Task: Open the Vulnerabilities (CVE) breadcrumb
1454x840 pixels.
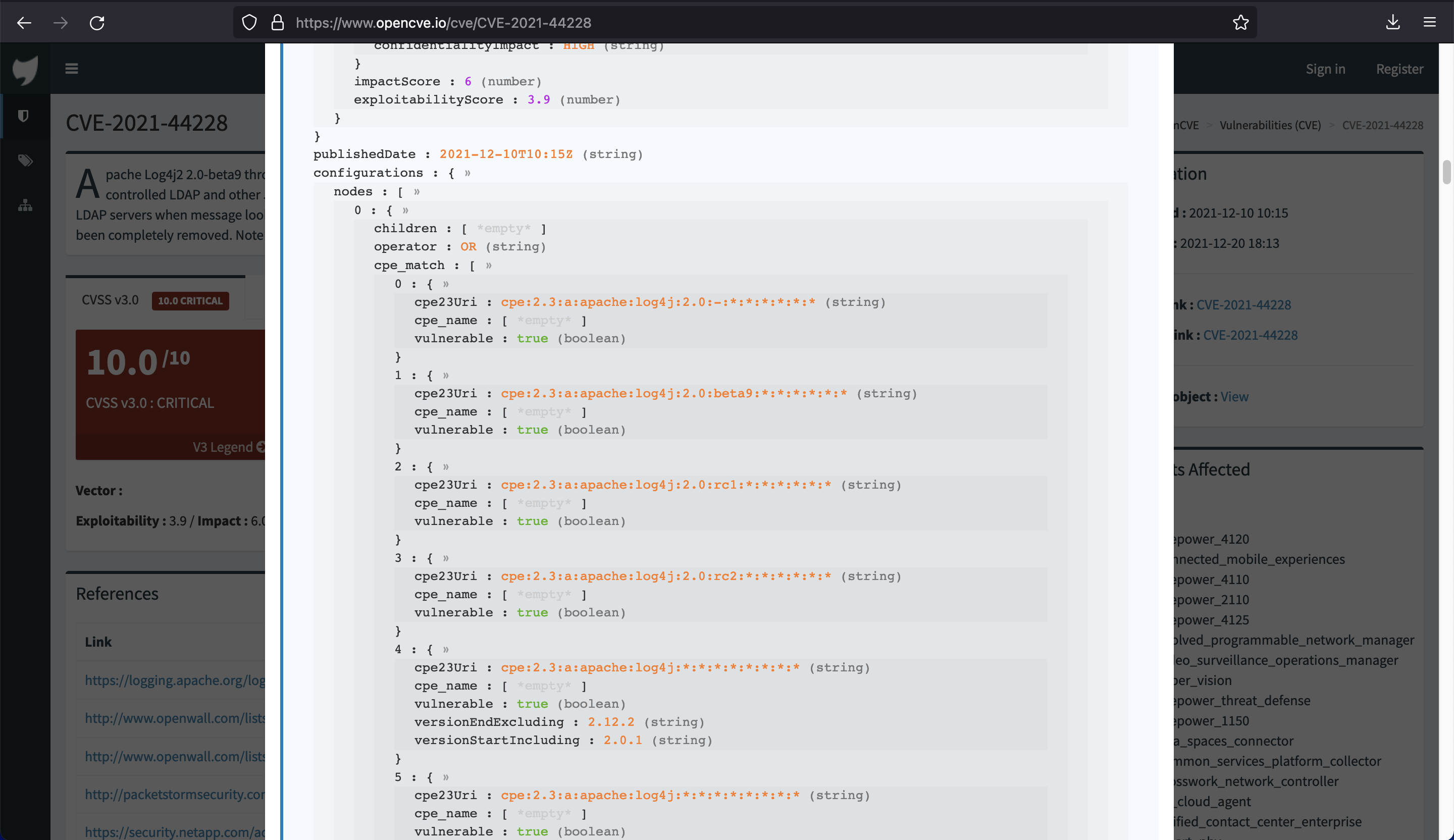Action: click(1270, 125)
